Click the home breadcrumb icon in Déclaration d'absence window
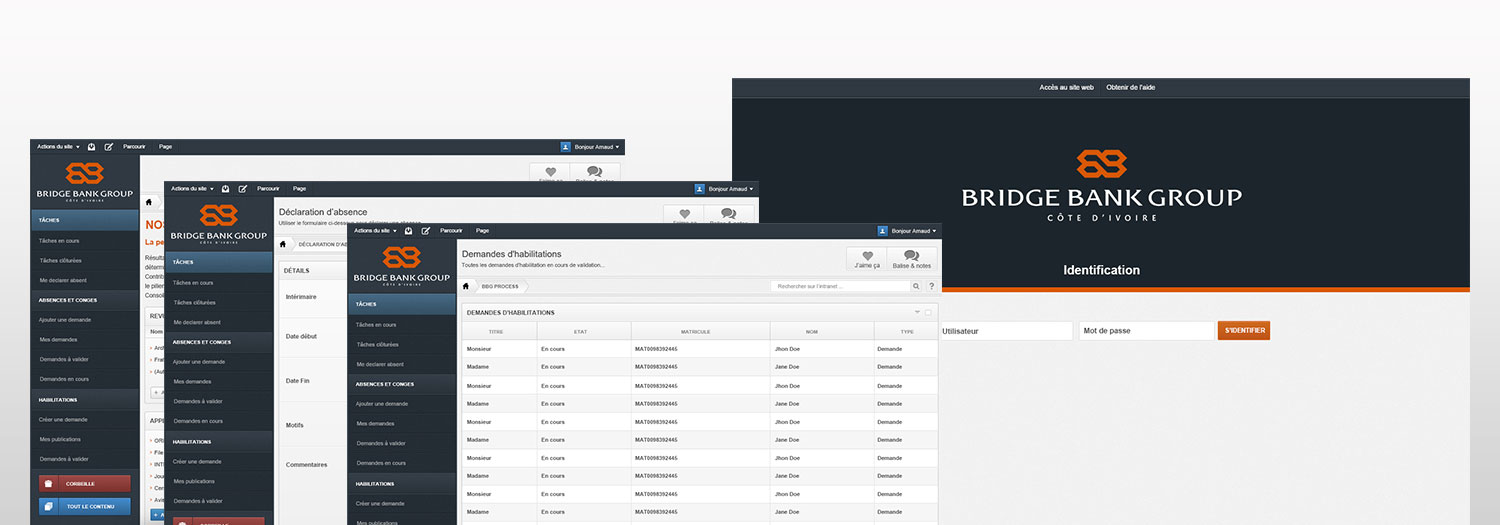 (283, 244)
